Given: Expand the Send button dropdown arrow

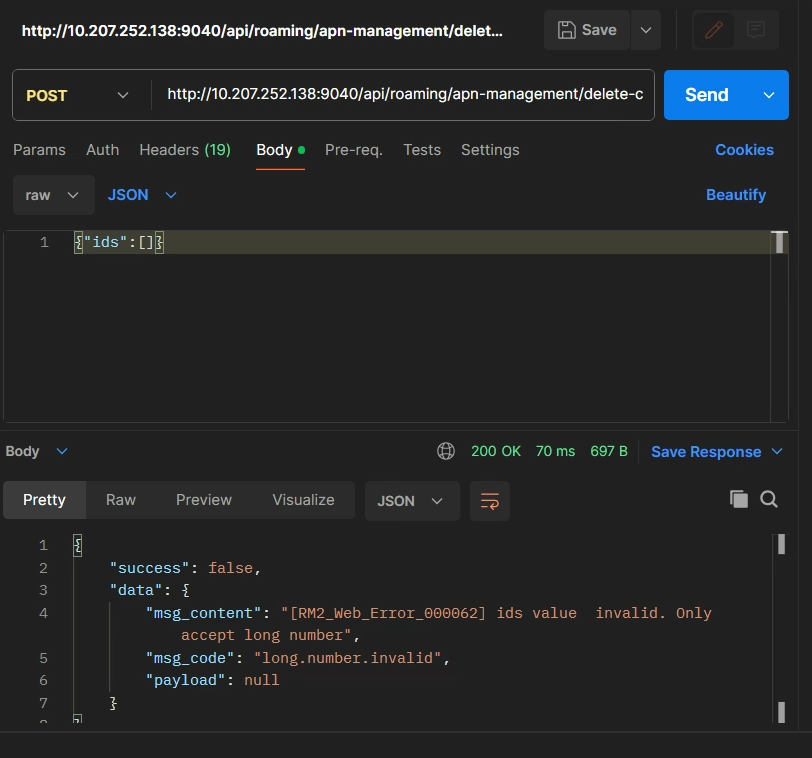Looking at the screenshot, I should coord(769,95).
